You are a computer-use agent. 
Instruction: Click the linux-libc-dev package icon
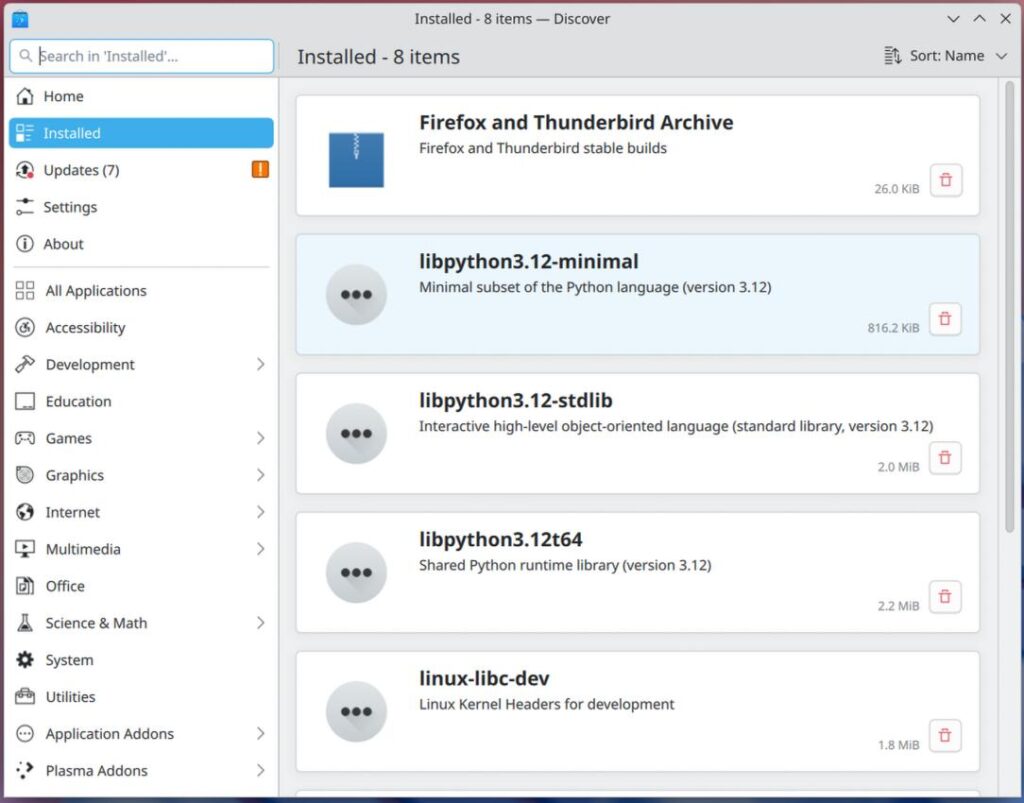pos(356,712)
